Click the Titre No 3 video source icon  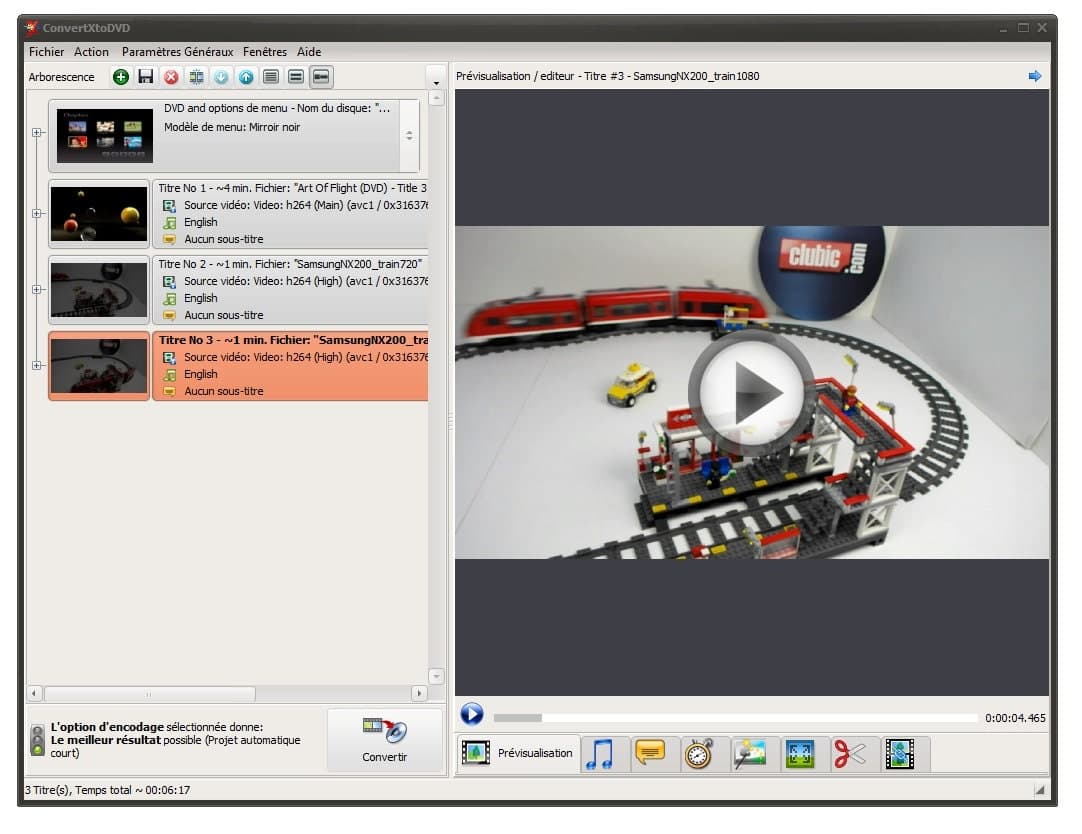(169, 357)
